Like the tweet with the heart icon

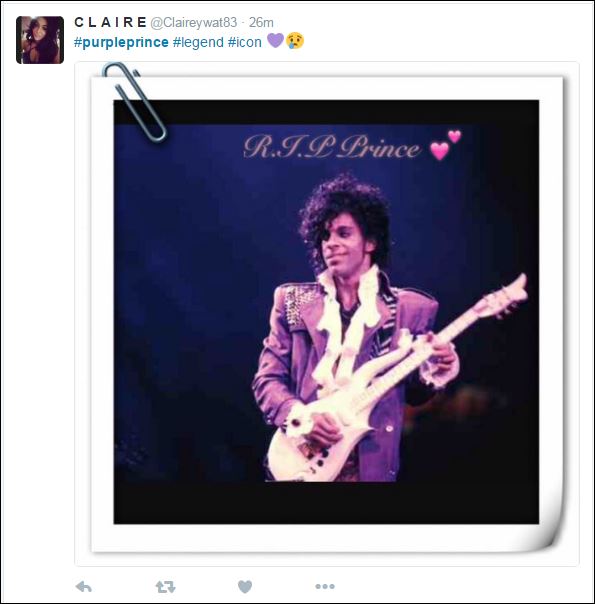245,587
